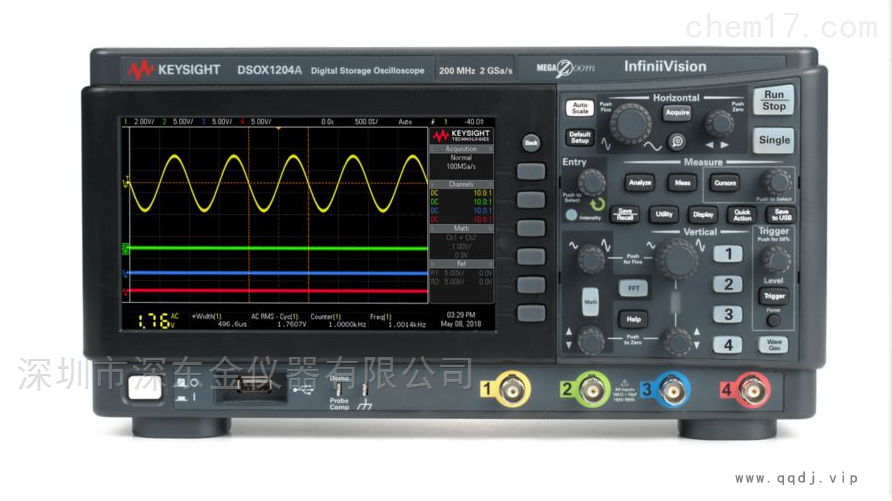Hit the Single acquisition key
This screenshot has height=501, width=892.
(x=774, y=140)
